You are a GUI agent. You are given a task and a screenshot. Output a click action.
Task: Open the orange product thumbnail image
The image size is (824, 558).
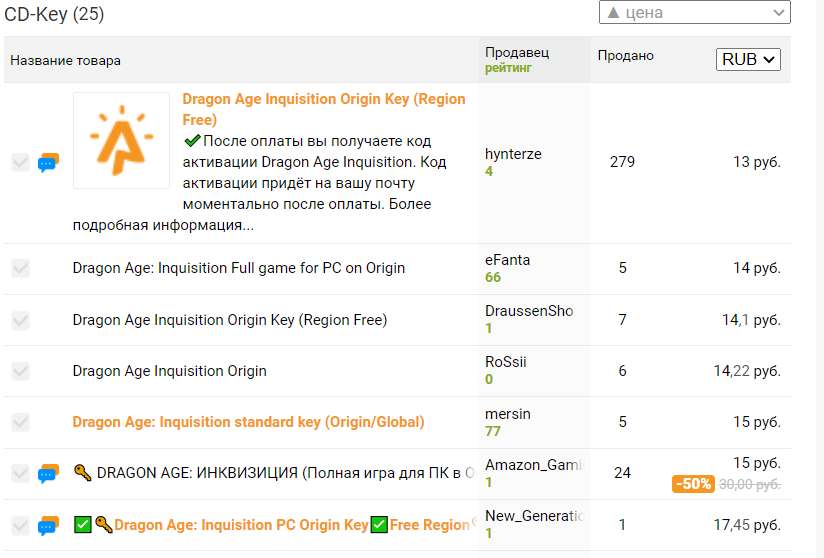pyautogui.click(x=121, y=140)
